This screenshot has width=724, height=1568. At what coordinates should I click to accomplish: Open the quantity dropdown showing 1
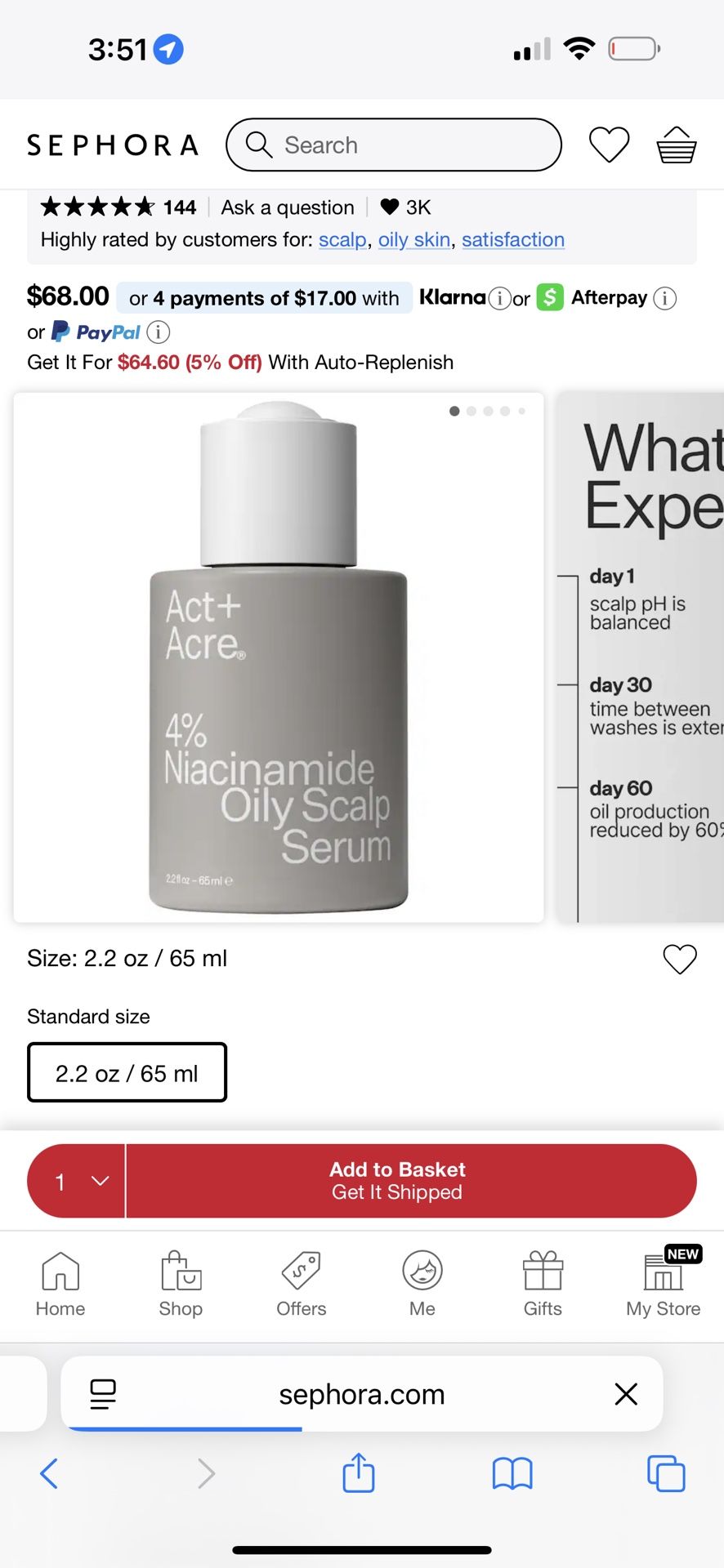coord(76,1181)
